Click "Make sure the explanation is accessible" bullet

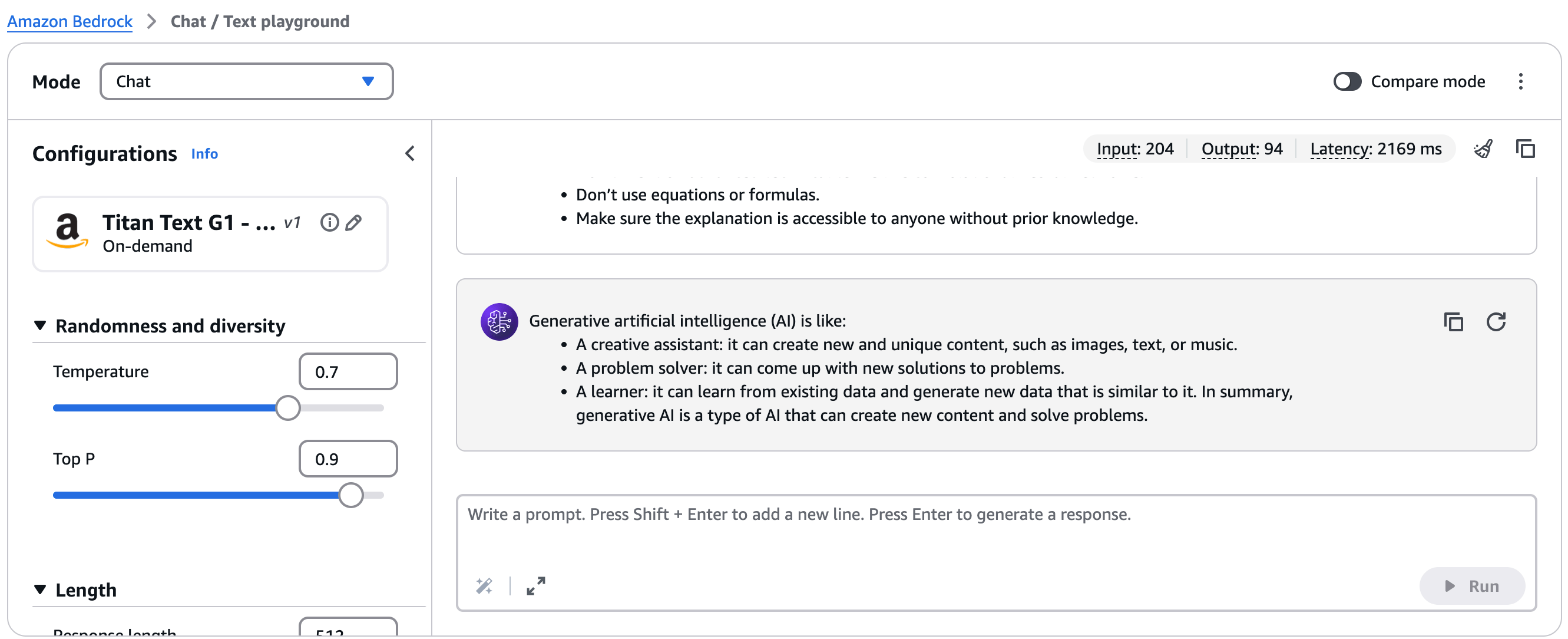856,219
